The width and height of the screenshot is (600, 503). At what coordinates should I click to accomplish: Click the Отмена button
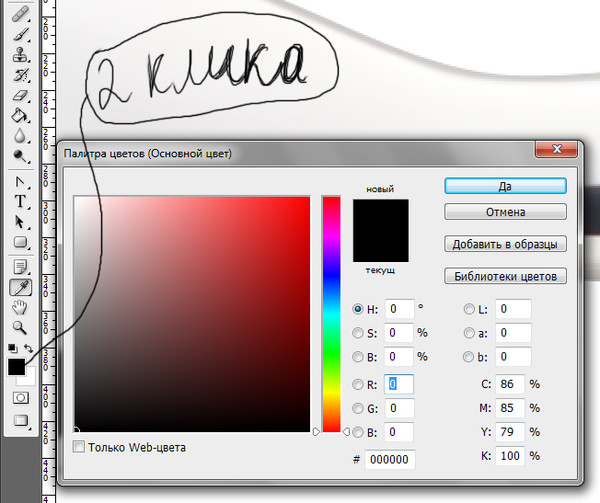pos(505,212)
